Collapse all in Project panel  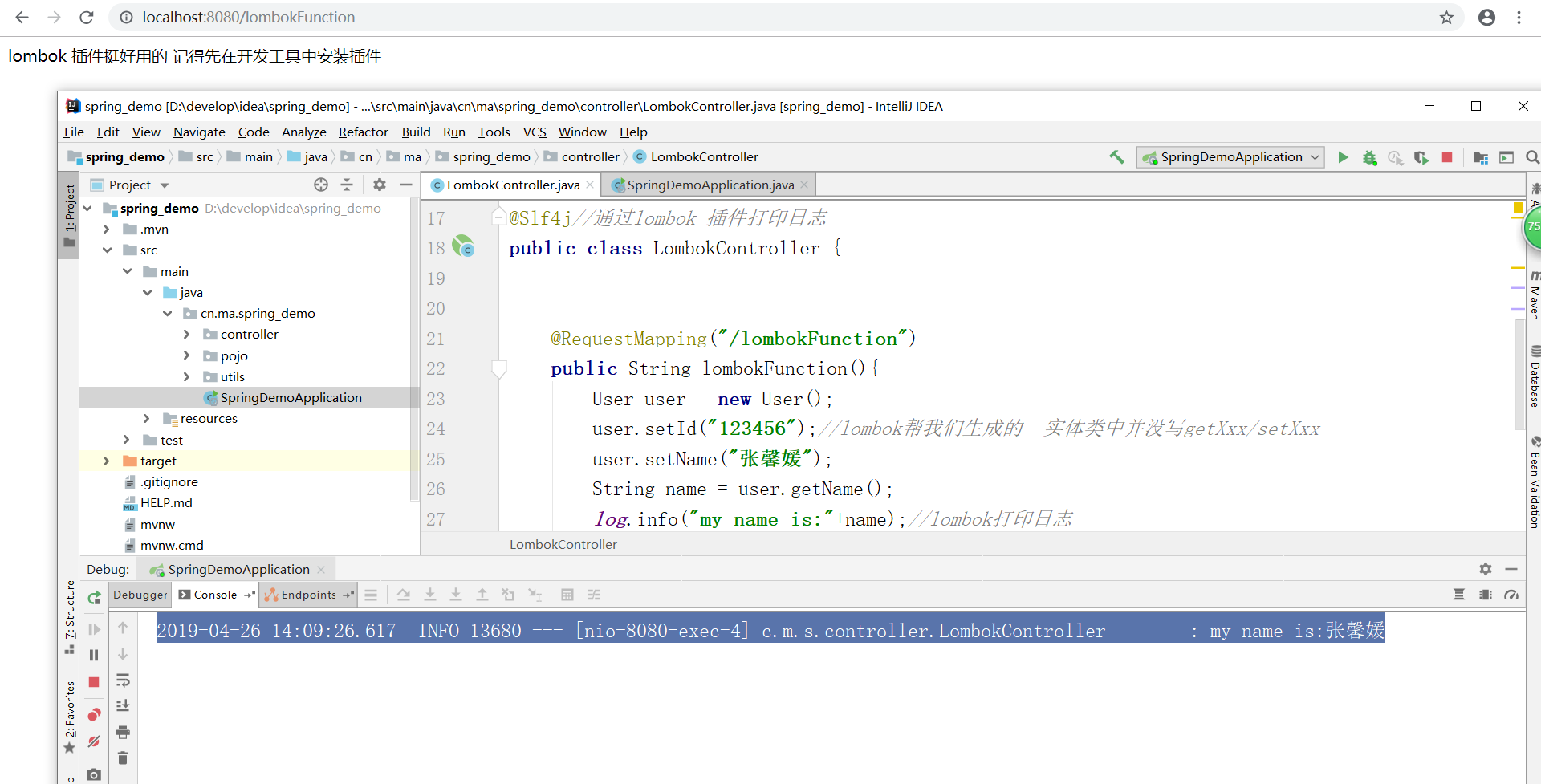347,185
